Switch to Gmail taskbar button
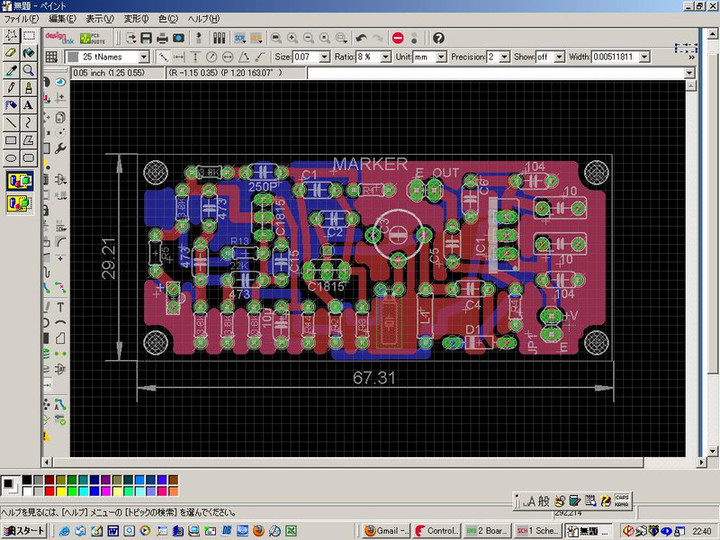Image resolution: width=720 pixels, height=540 pixels. coord(385,529)
